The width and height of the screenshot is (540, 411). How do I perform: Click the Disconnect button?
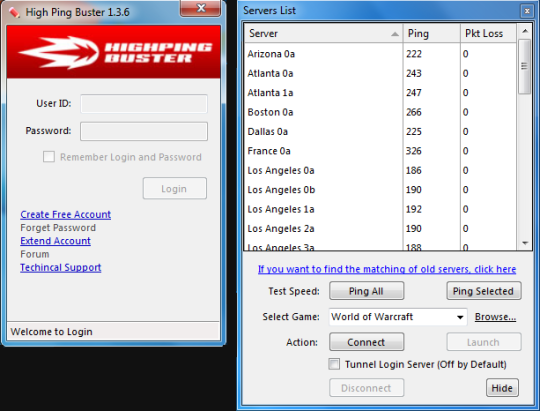point(366,388)
